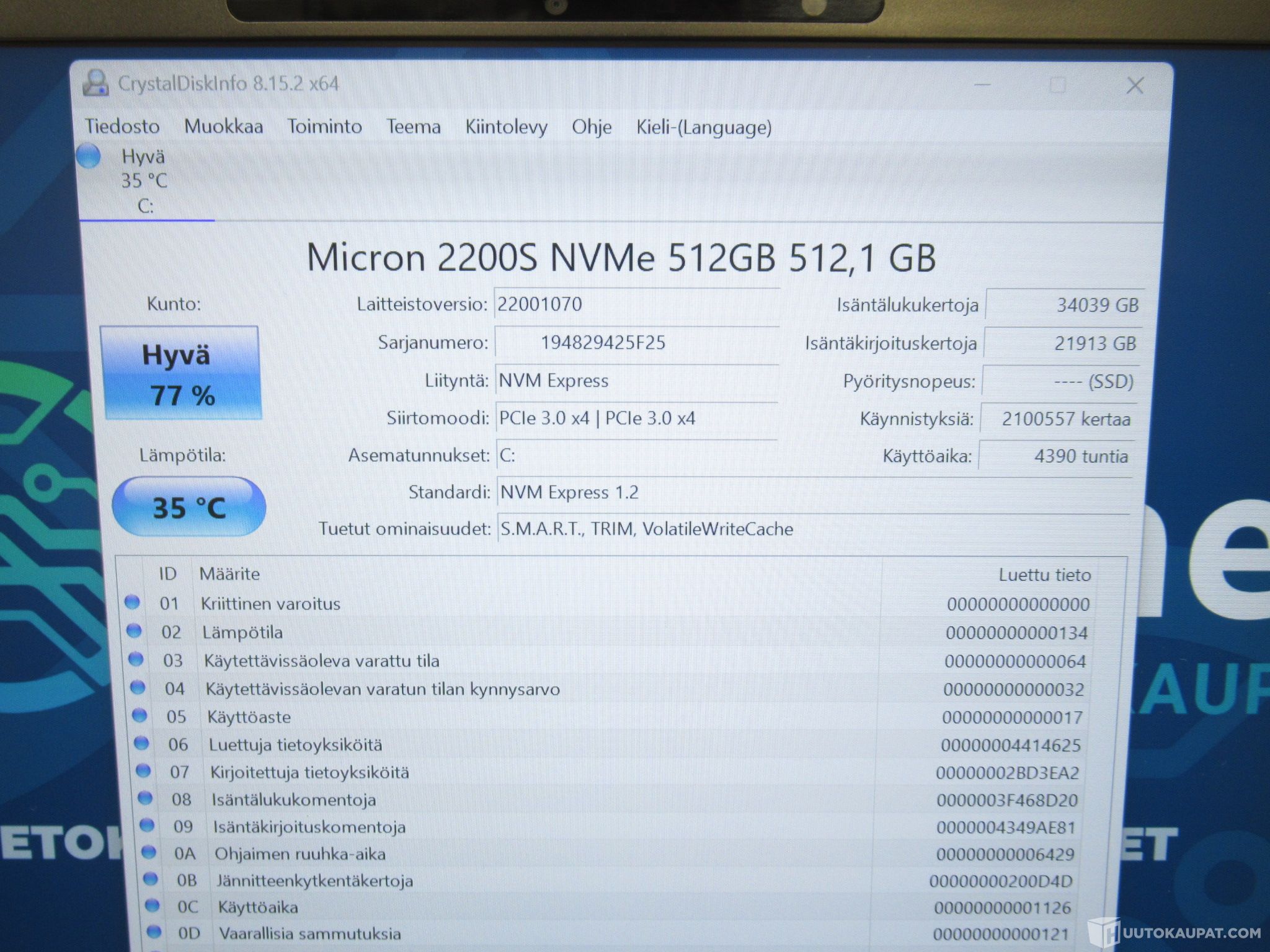
Task: Click the 35 °C temperature button
Action: click(x=189, y=507)
